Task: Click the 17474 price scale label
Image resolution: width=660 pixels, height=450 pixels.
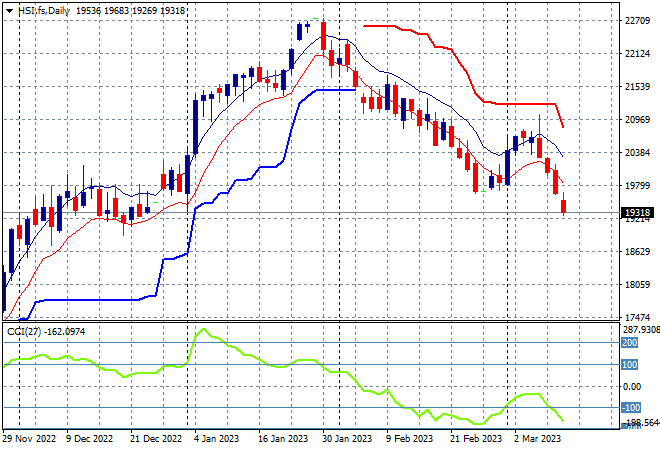Action: [637, 317]
